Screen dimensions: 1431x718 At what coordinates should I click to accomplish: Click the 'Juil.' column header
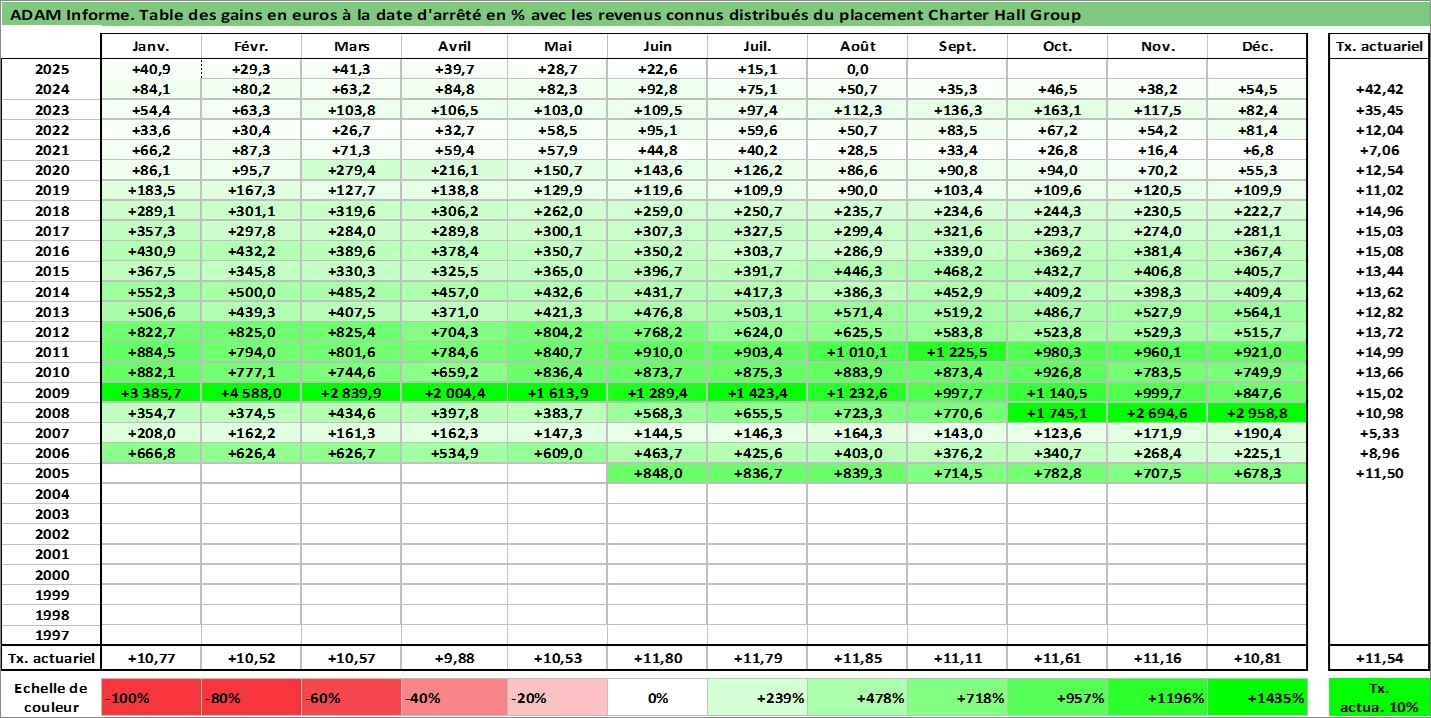coord(757,47)
